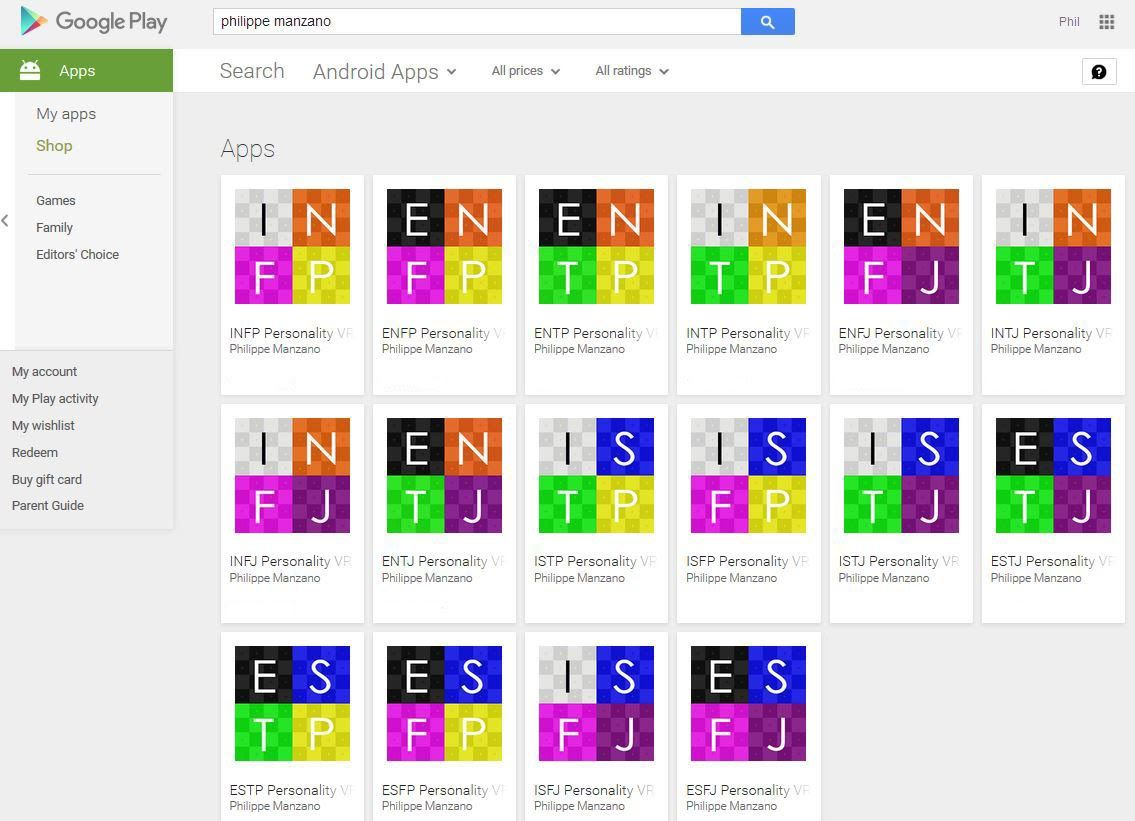Open the ESTJ Personality app icon
Viewport: 1135px width, 821px height.
[1053, 475]
